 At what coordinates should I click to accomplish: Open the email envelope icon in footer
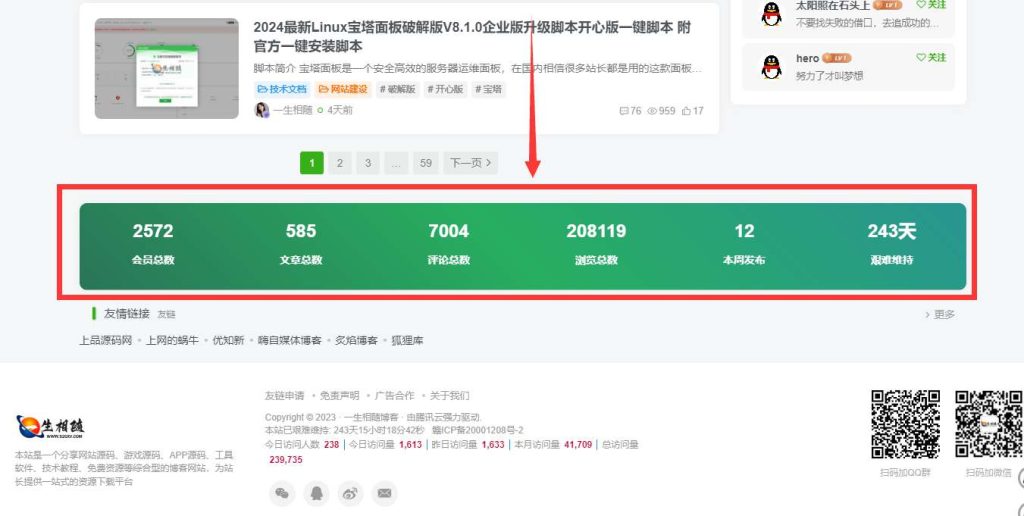(385, 493)
